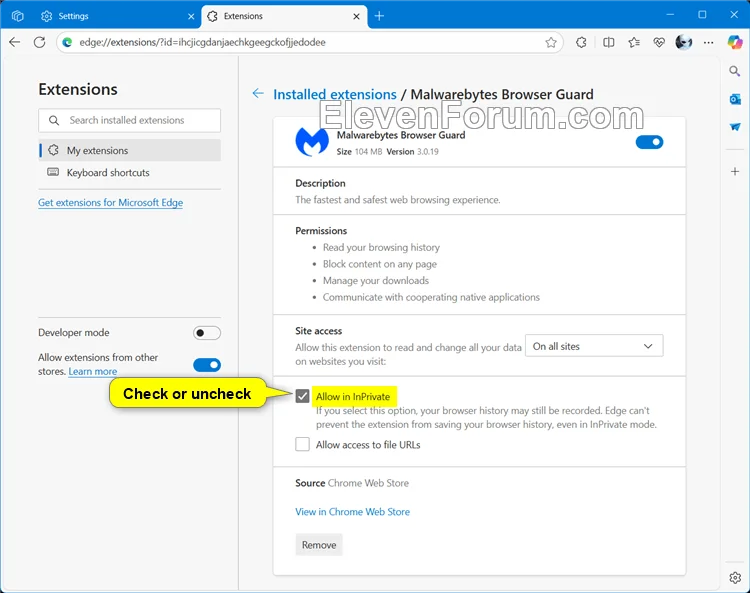Click Search installed extensions field
Screen dimensions: 750x593
click(130, 121)
